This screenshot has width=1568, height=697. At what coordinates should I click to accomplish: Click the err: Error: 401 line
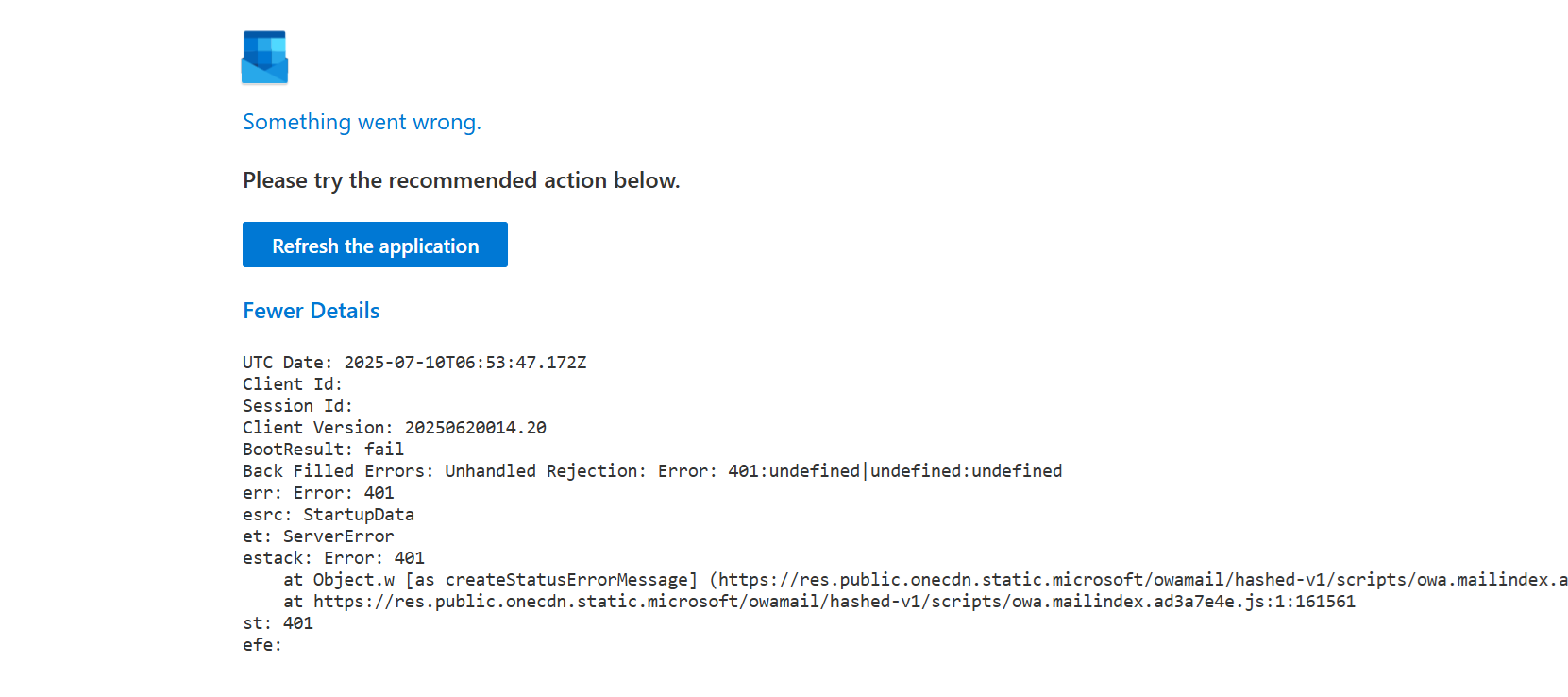click(318, 493)
